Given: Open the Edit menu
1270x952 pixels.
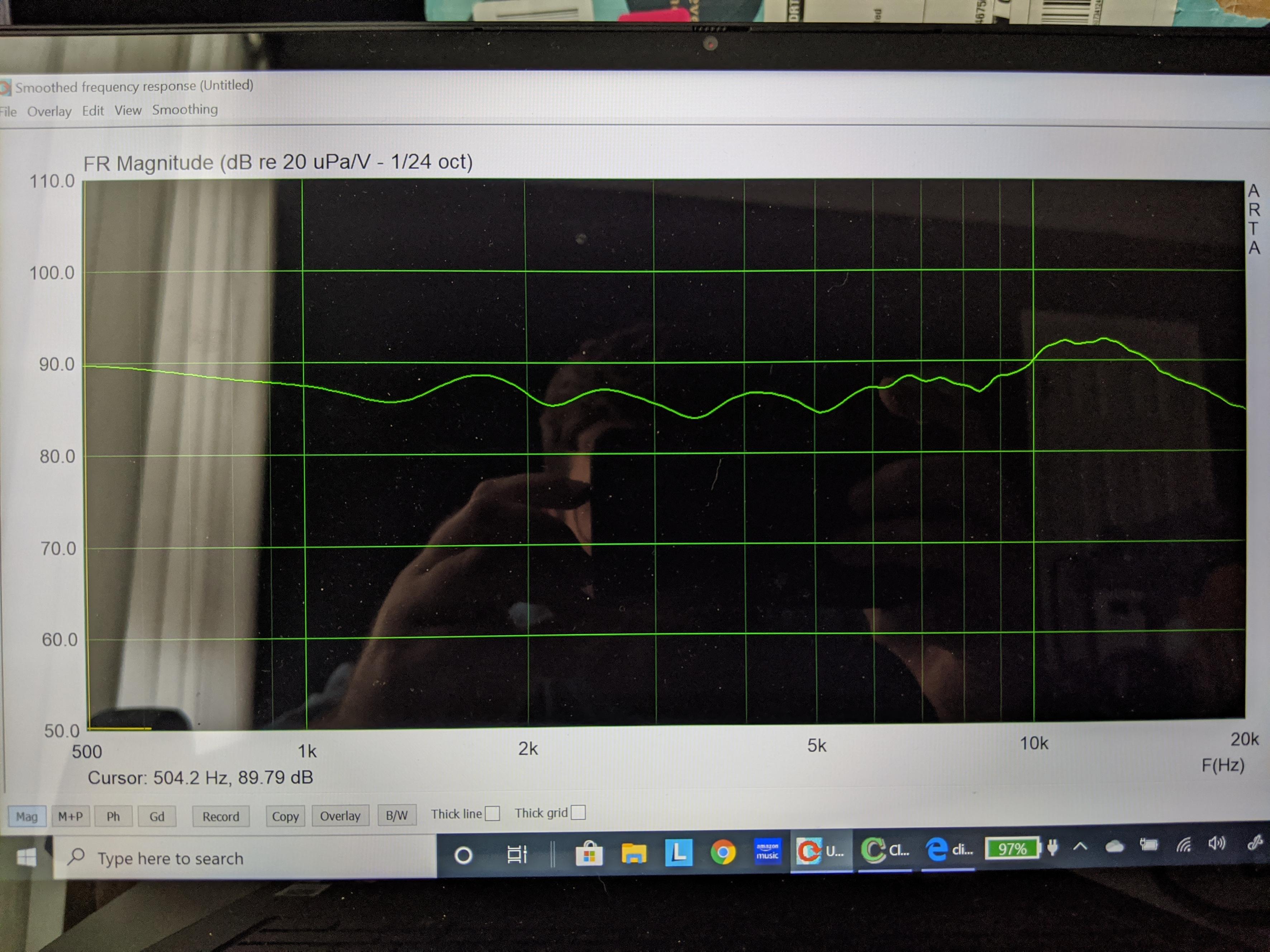Looking at the screenshot, I should [x=93, y=111].
